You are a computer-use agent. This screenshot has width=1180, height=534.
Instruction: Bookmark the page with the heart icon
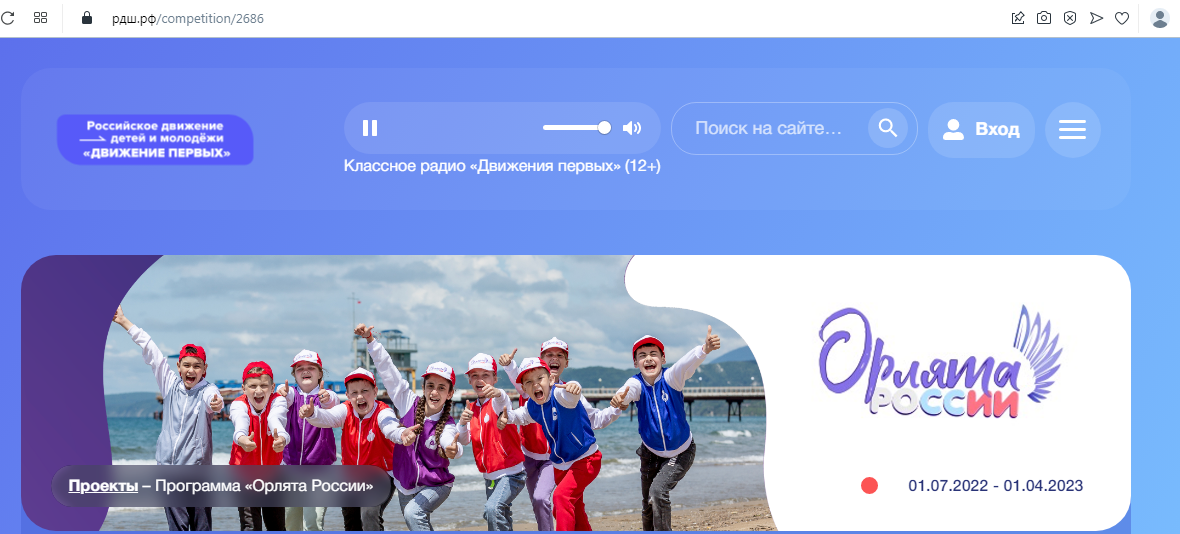tap(1122, 18)
